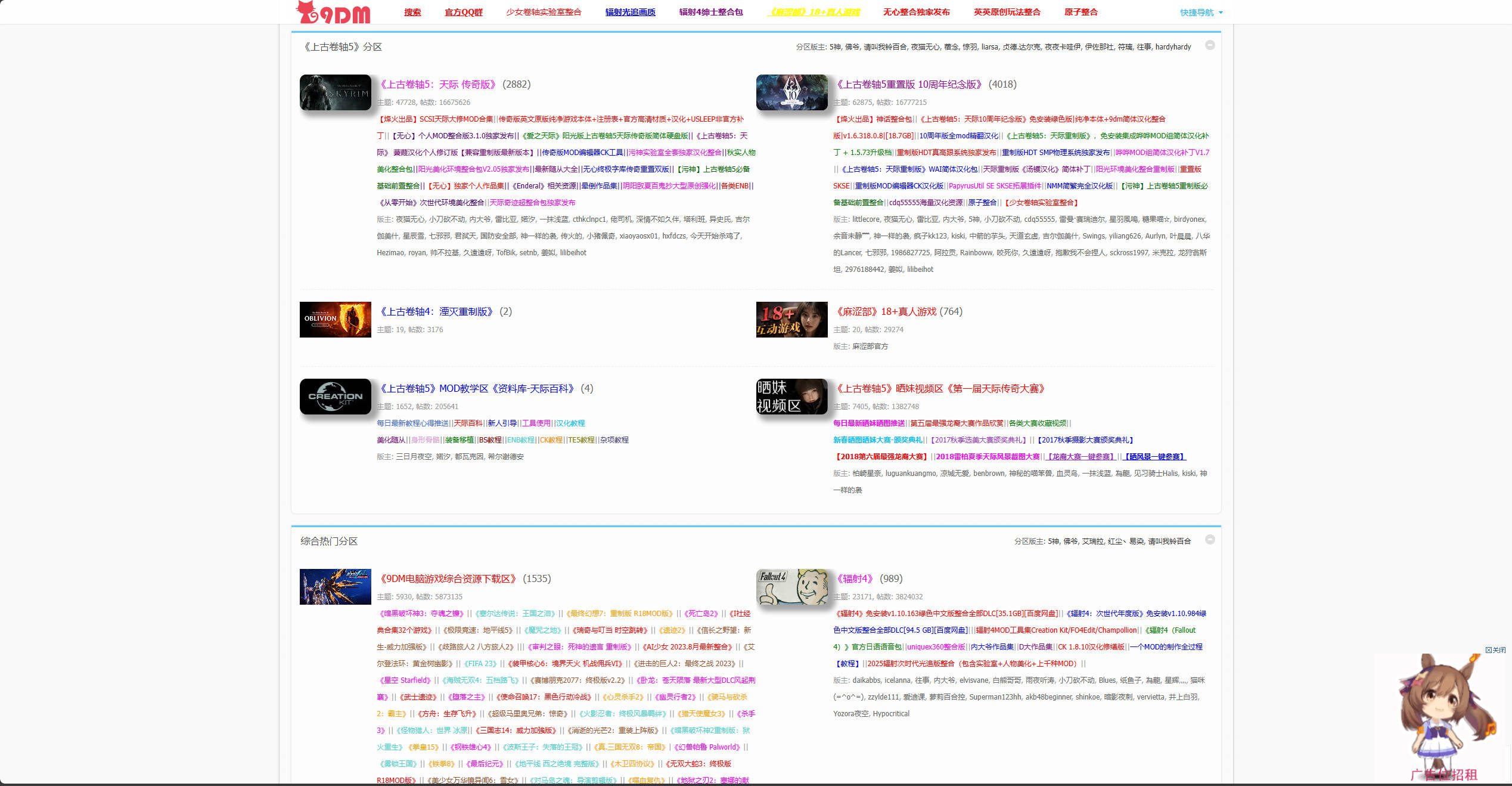Click the 工具使用 sub-link
The height and width of the screenshot is (786, 1512).
536,423
